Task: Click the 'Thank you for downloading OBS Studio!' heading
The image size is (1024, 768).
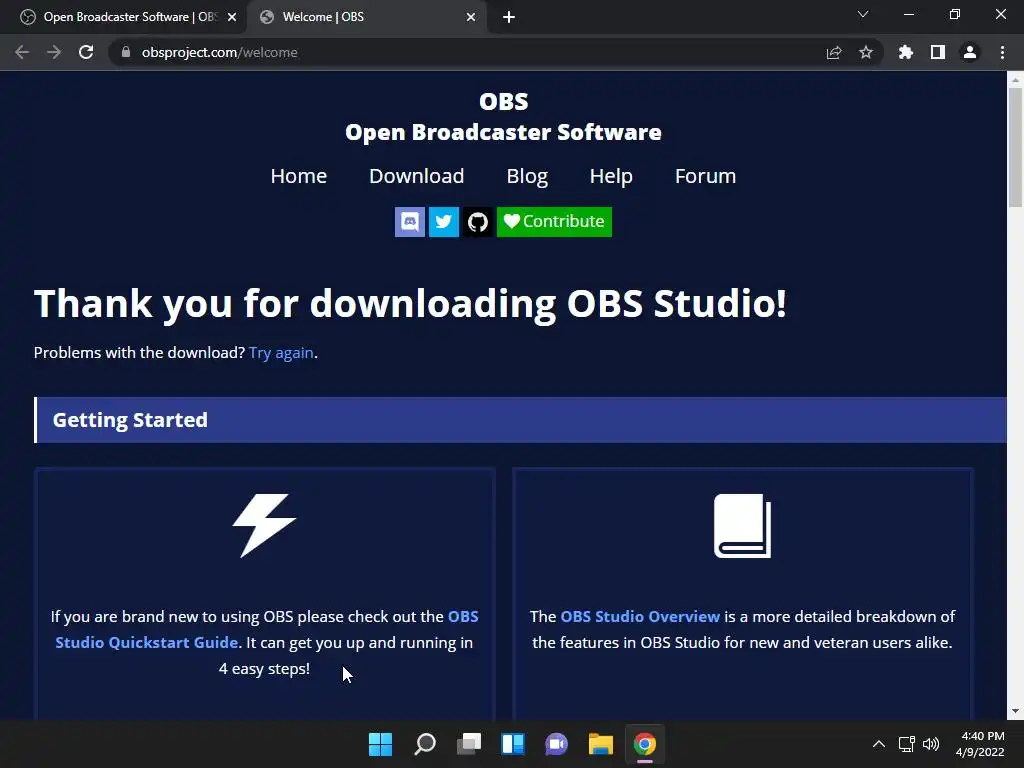Action: [x=410, y=304]
